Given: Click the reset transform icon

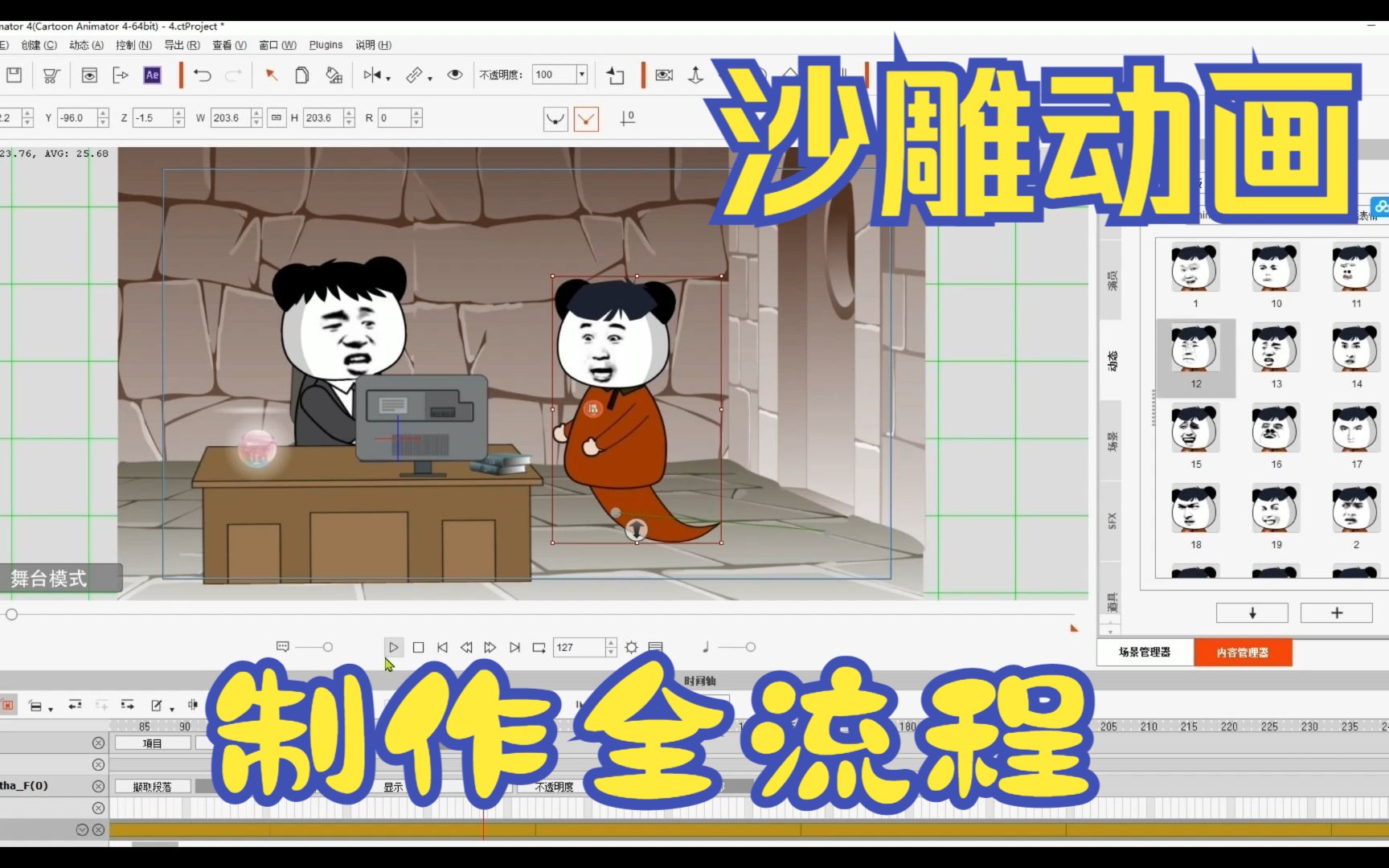Looking at the screenshot, I should pos(615,76).
